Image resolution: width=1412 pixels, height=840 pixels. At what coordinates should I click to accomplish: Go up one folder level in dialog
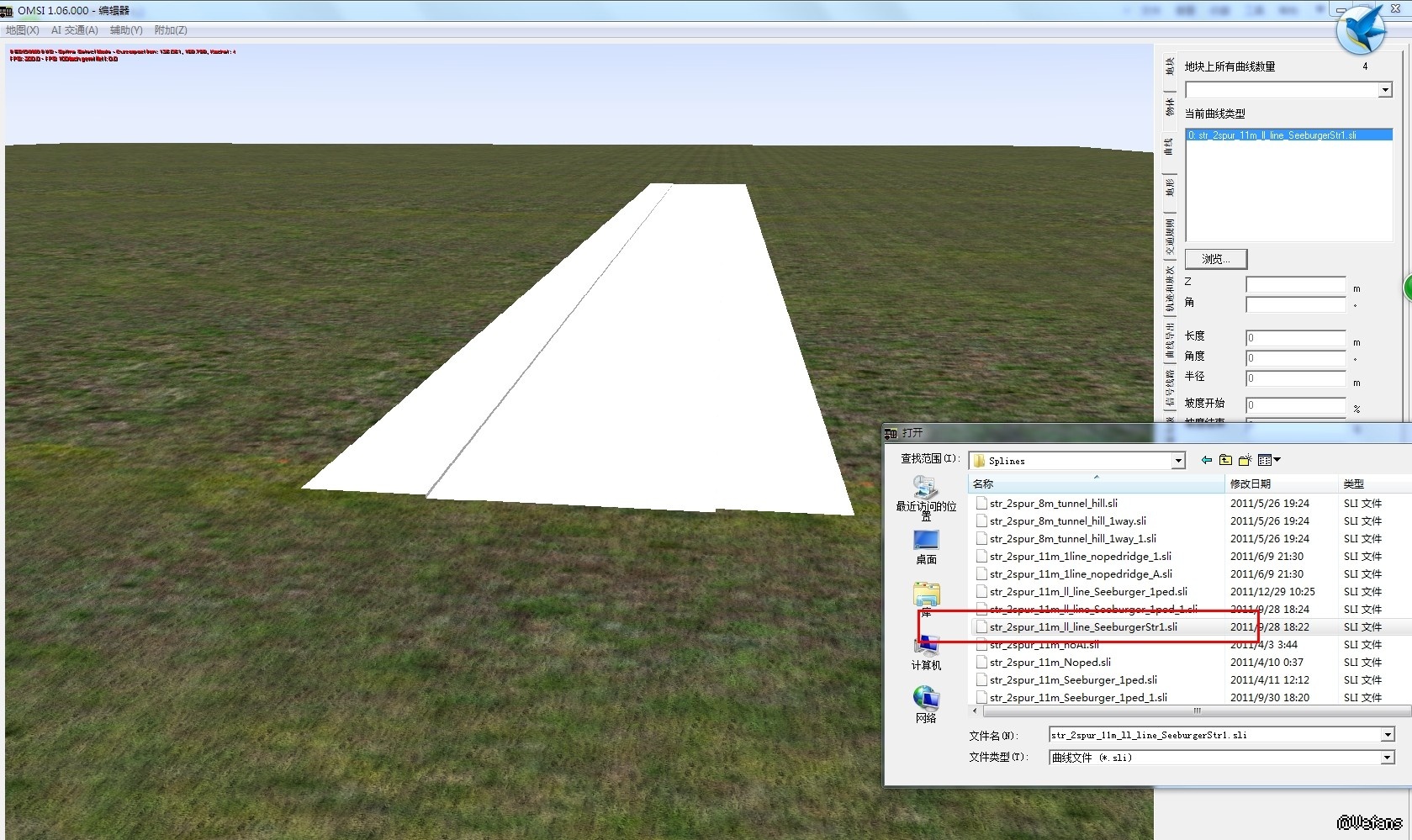pyautogui.click(x=1225, y=460)
